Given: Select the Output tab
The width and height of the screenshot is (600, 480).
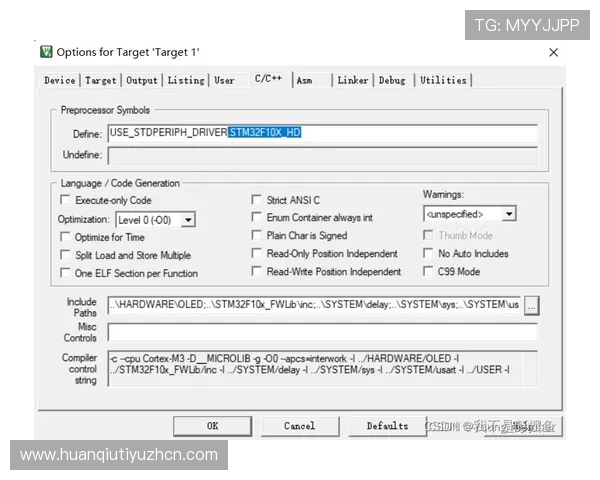Looking at the screenshot, I should [141, 80].
